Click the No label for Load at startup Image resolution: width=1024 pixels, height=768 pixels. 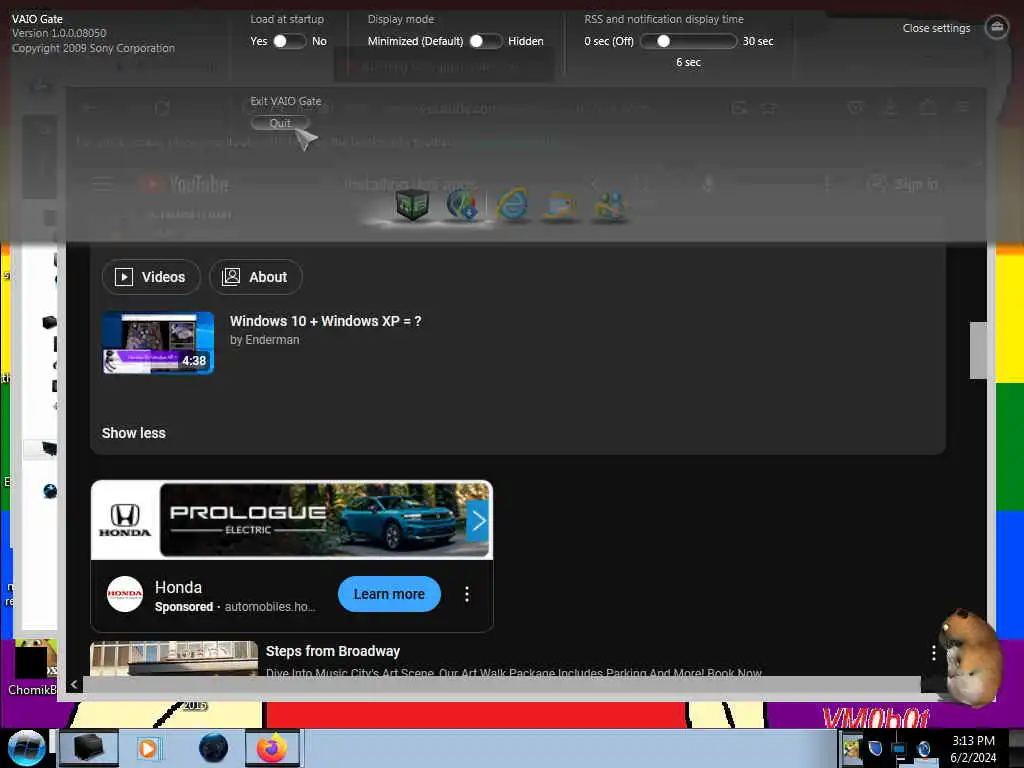click(319, 41)
